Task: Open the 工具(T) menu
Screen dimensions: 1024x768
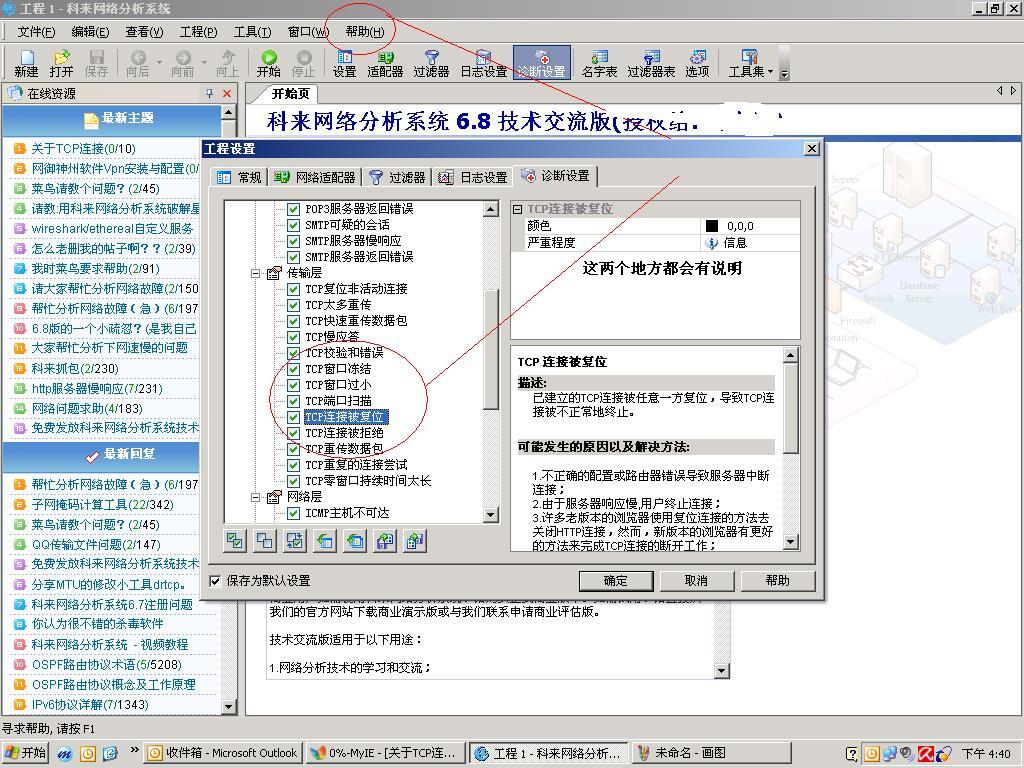Action: click(252, 32)
